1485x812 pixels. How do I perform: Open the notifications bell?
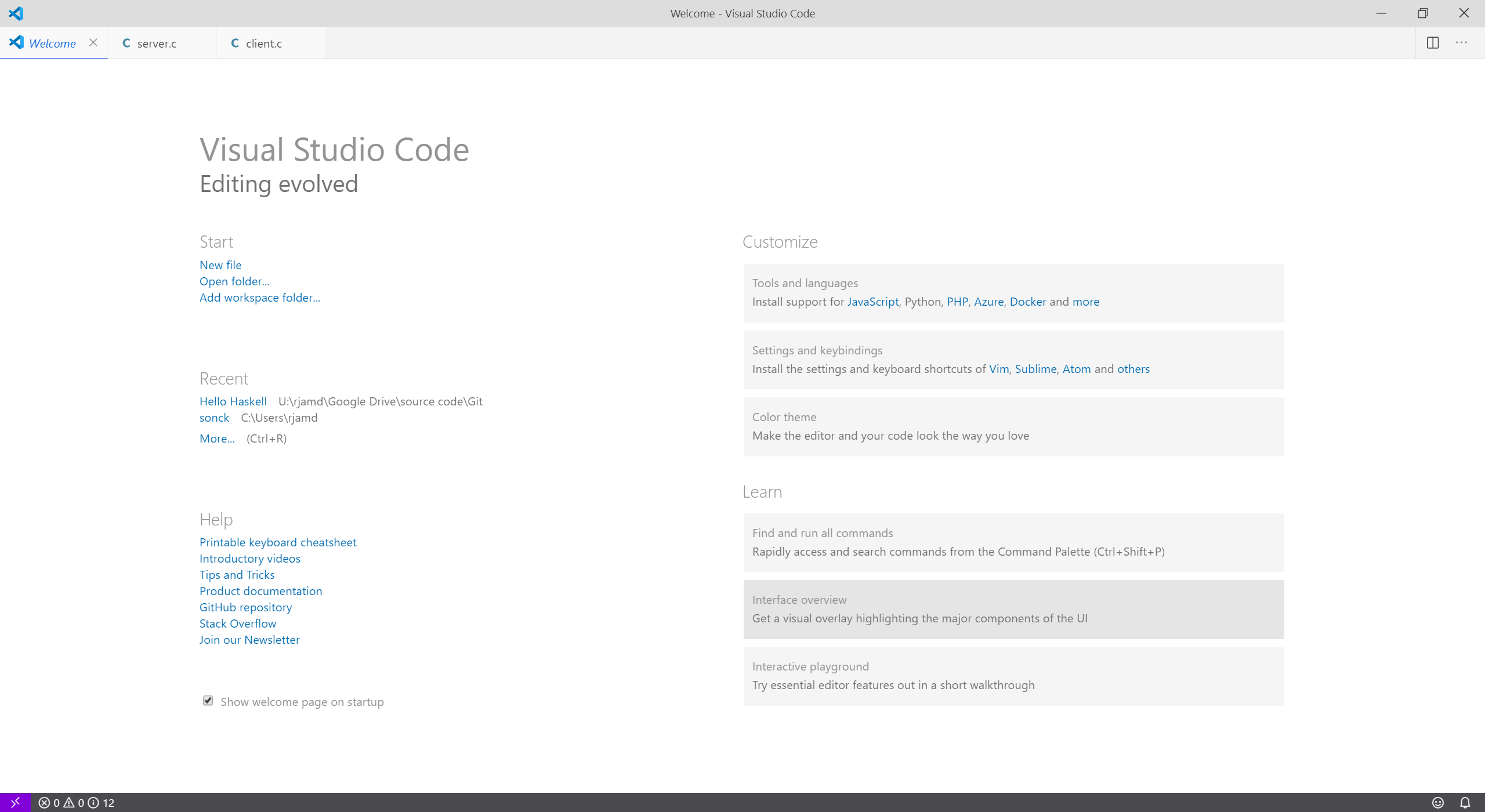click(x=1465, y=803)
